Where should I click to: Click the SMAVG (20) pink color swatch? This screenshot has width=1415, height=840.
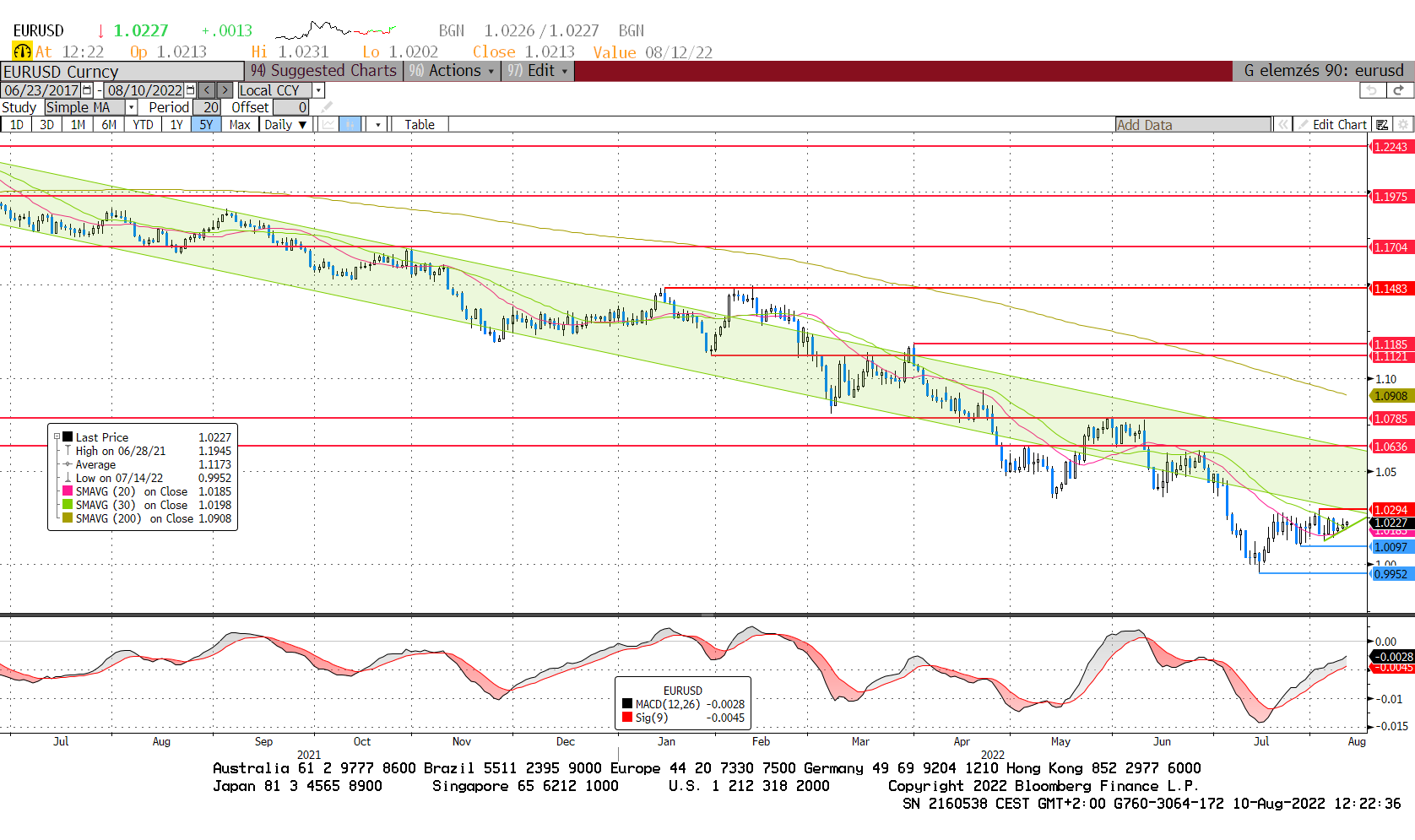[68, 490]
